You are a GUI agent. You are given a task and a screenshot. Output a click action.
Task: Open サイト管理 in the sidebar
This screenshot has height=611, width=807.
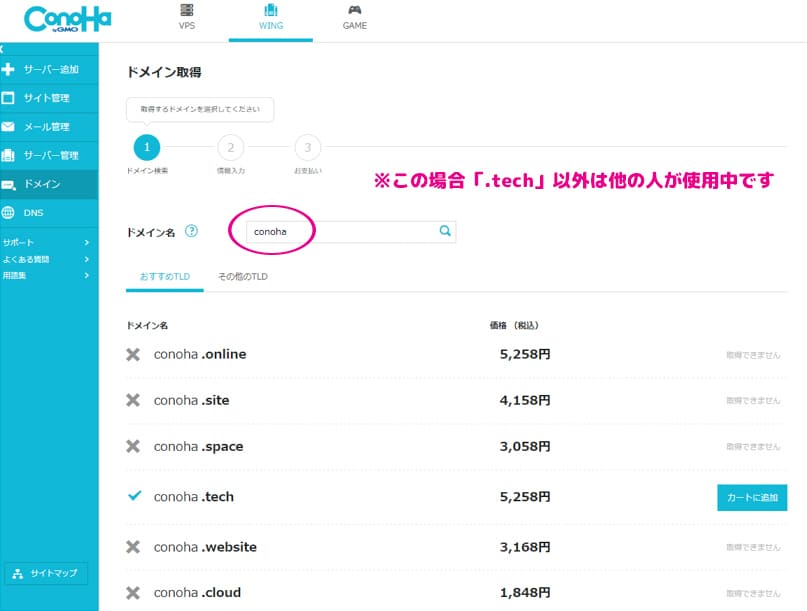(49, 98)
